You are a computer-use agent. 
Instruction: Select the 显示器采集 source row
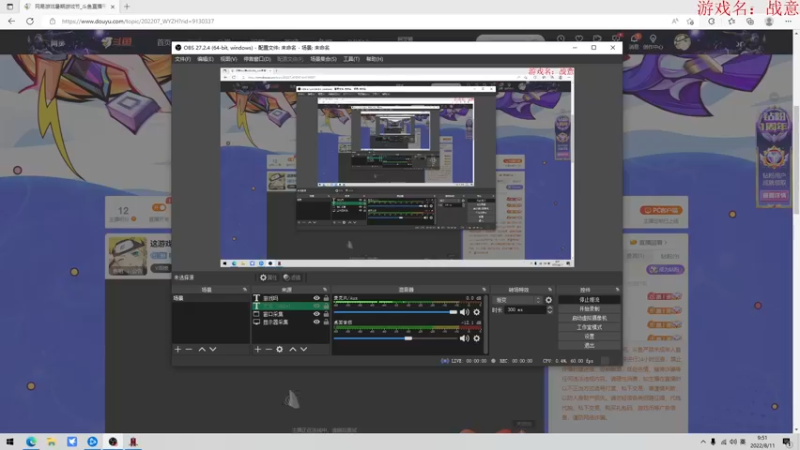coord(291,322)
